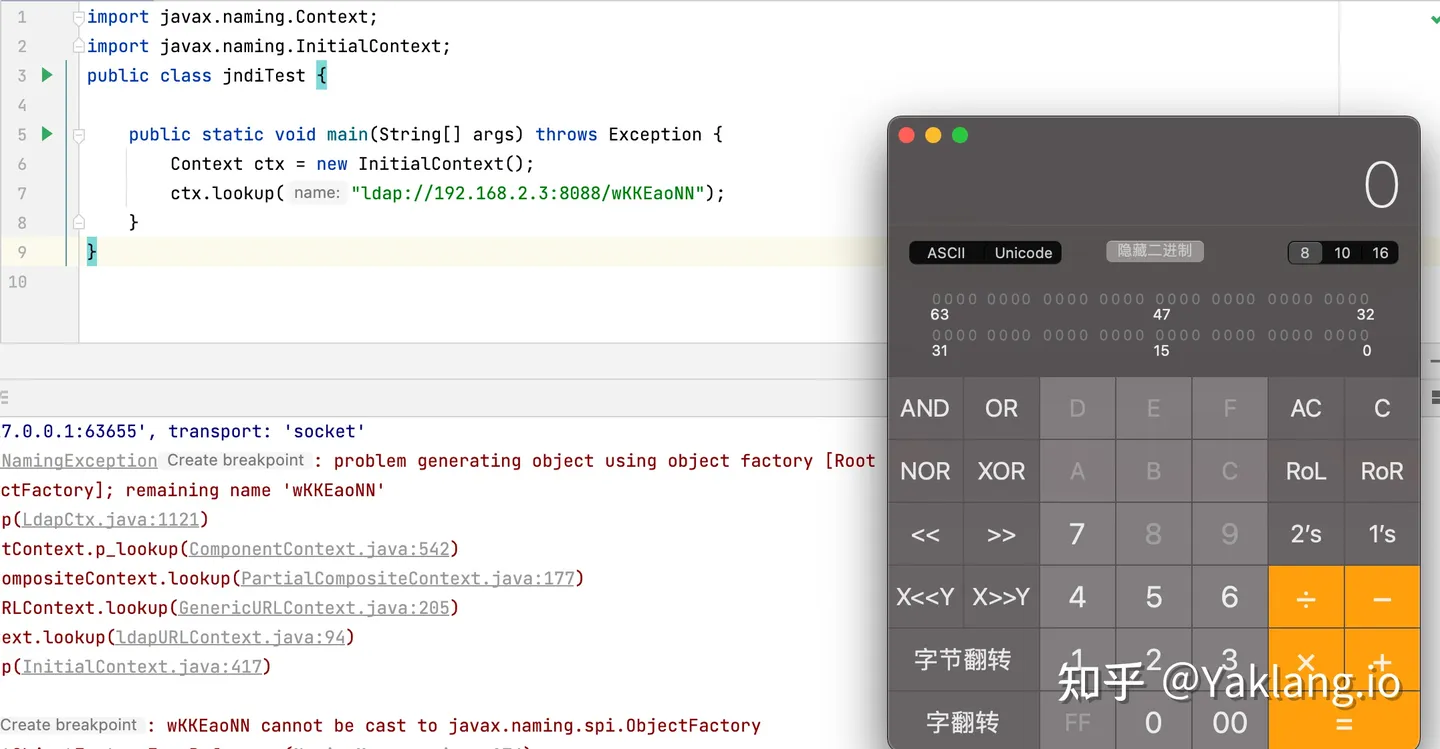Click calculator digit 0 key
The height and width of the screenshot is (749, 1440).
[x=1153, y=721]
